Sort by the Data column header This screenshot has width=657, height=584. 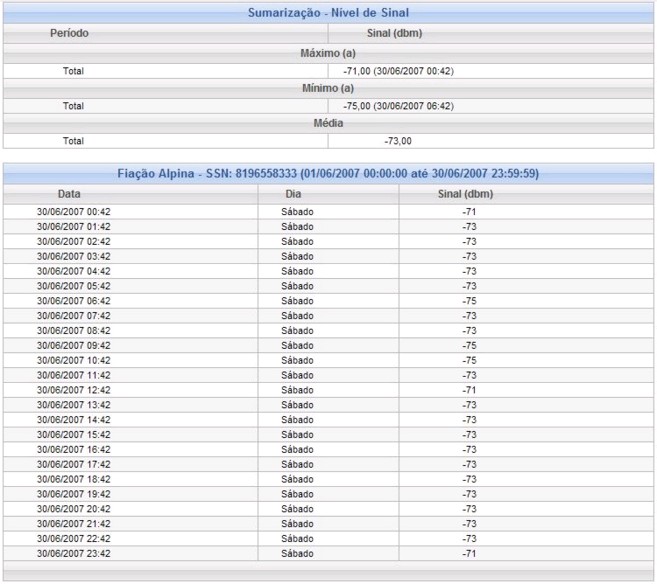click(69, 194)
